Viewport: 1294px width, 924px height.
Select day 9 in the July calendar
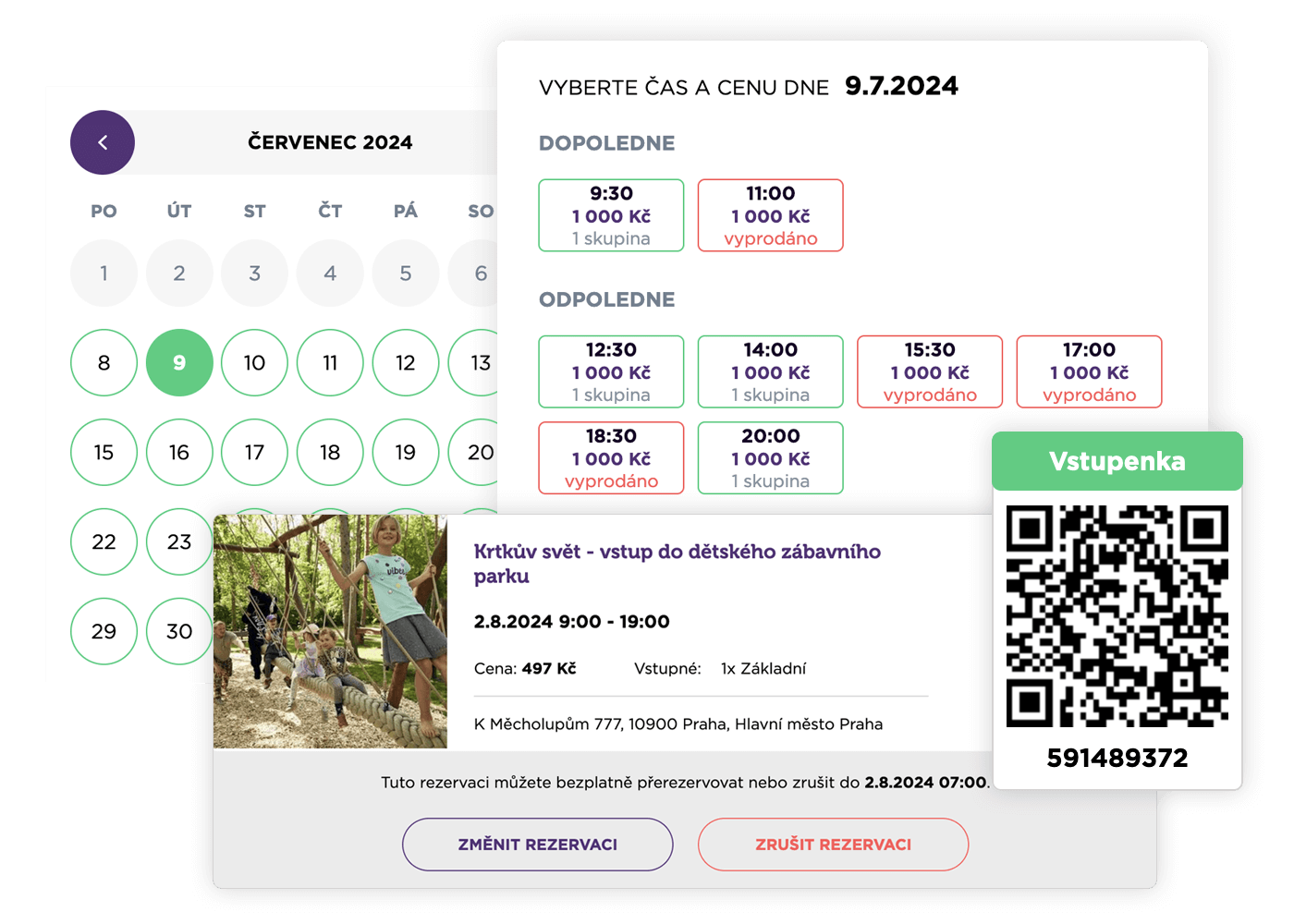pyautogui.click(x=179, y=363)
